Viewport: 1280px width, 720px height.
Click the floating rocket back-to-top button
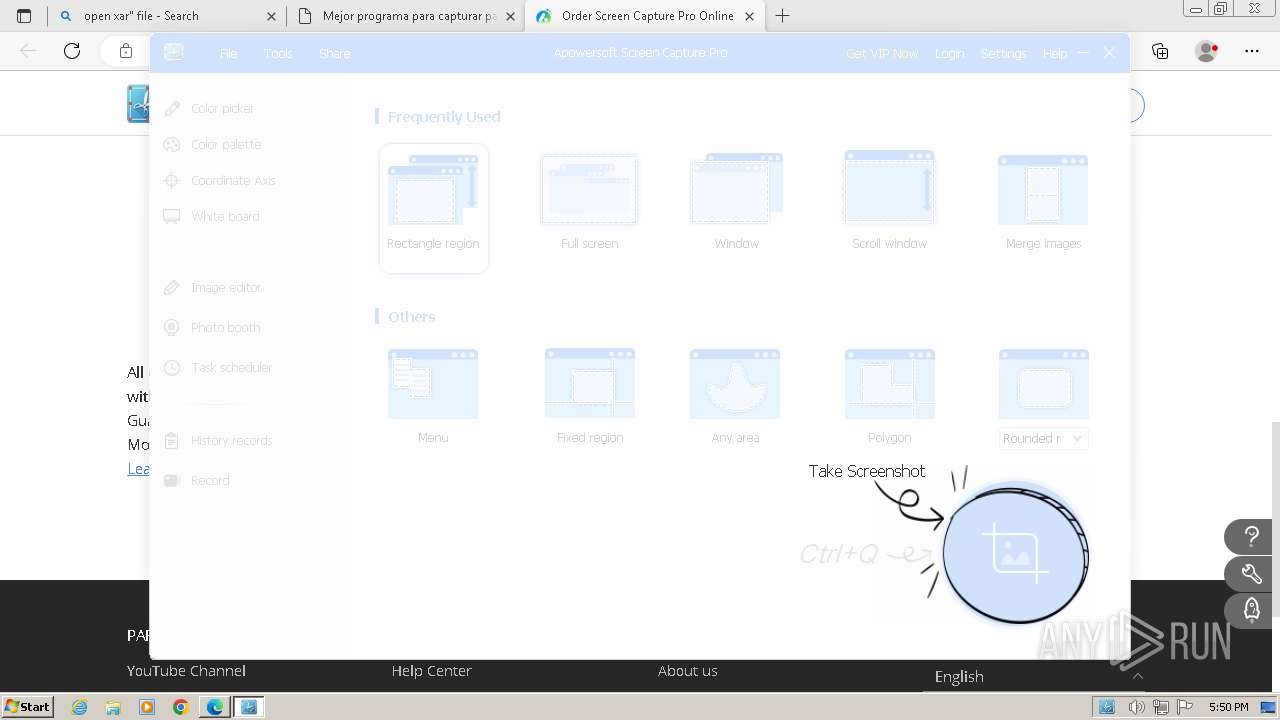click(1251, 611)
